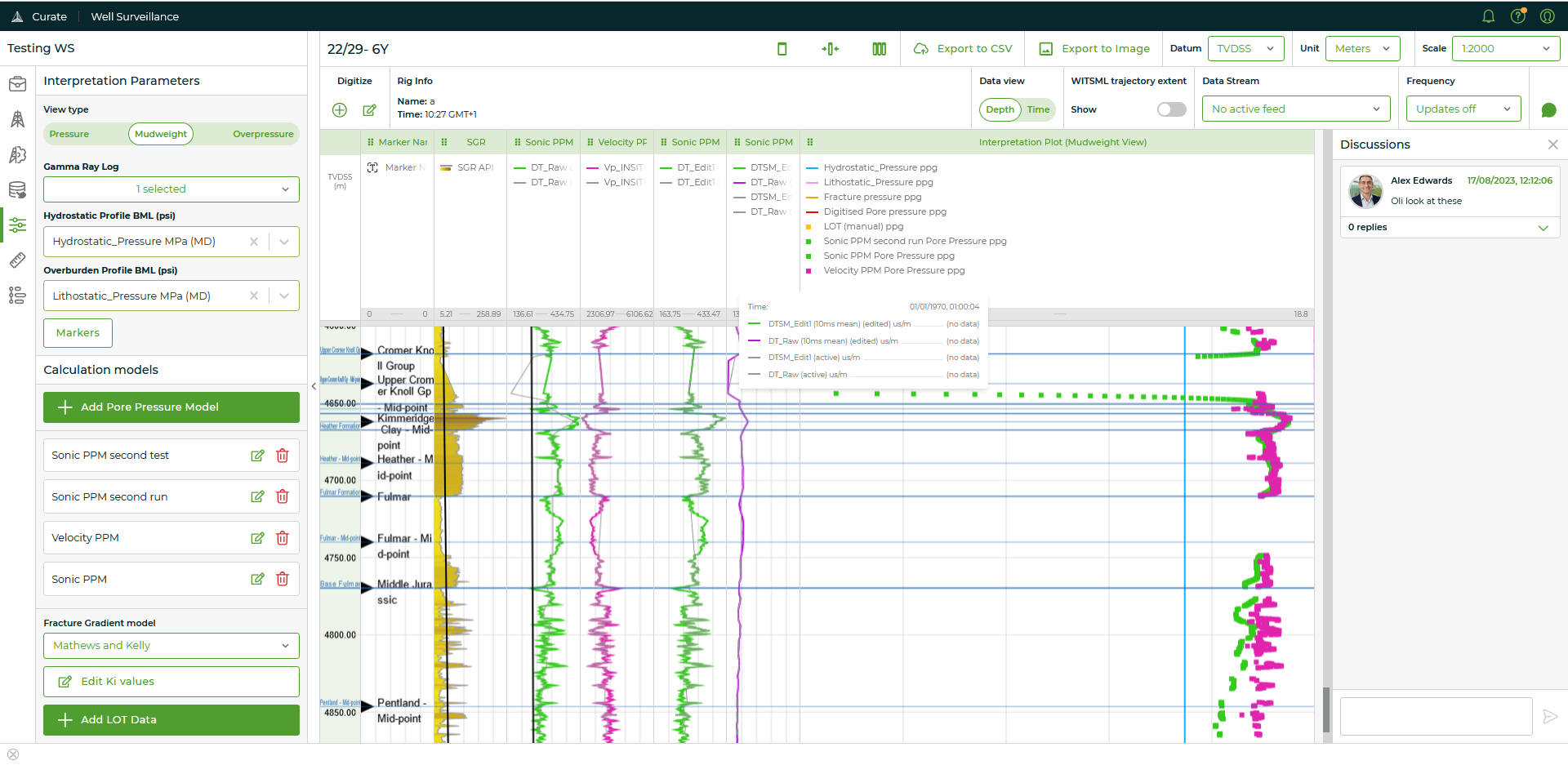Select Mudweight view type
The width and height of the screenshot is (1568, 765).
click(161, 134)
